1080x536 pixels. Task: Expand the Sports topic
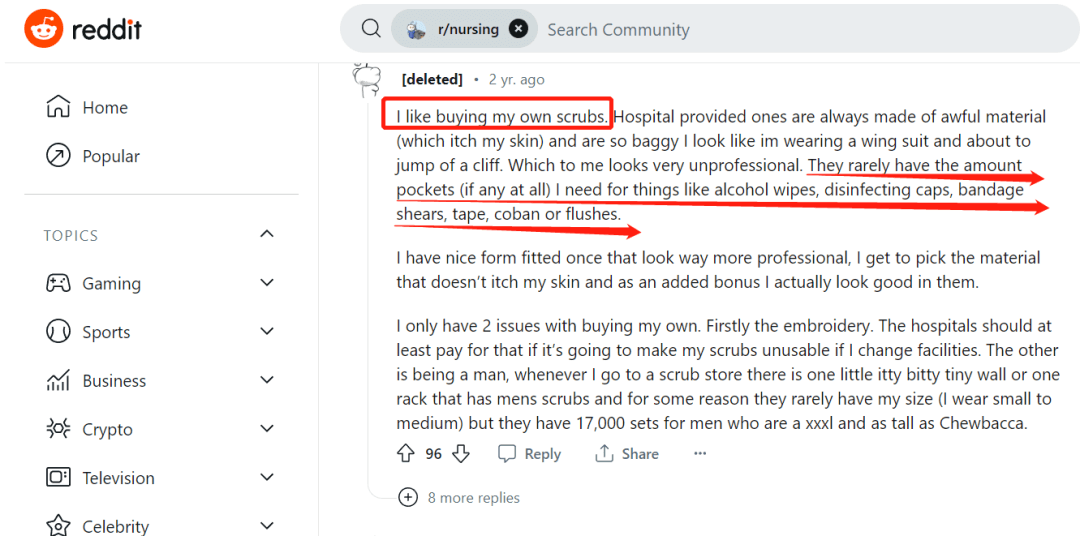(x=267, y=332)
